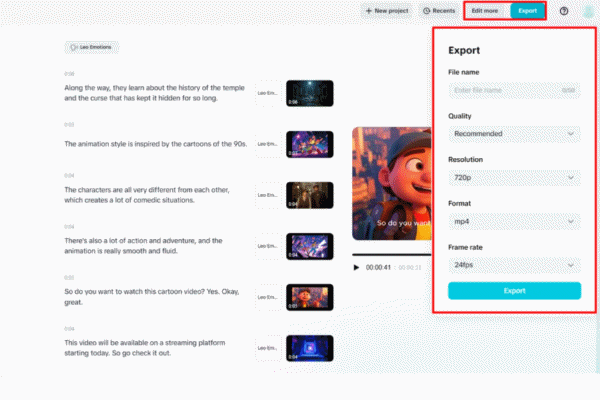This screenshot has height=400, width=600.
Task: Select the temple history scene thumbnail
Action: [310, 93]
